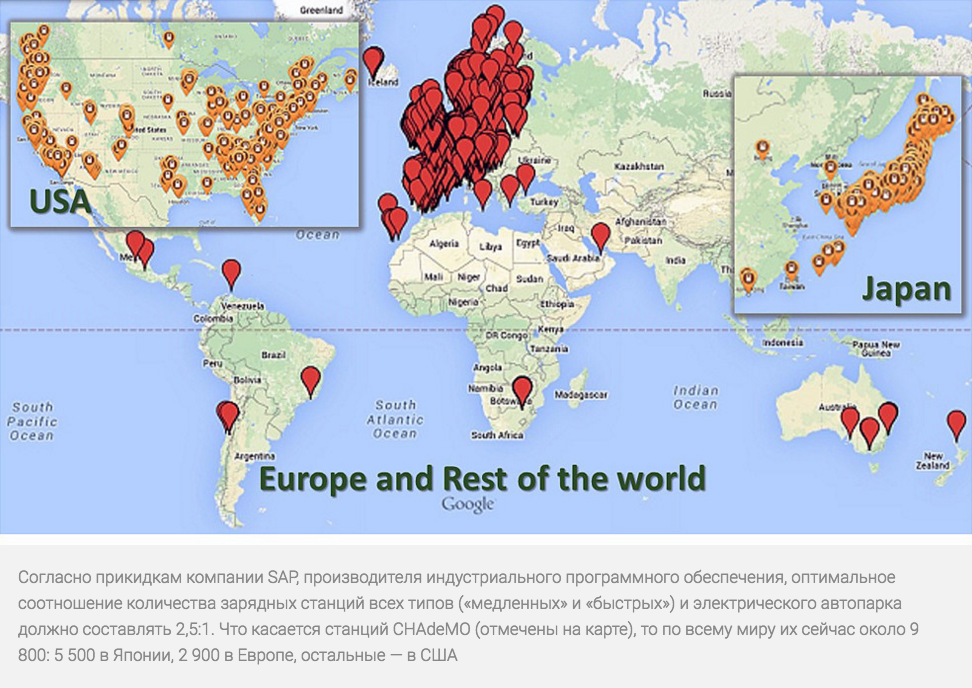The height and width of the screenshot is (688, 972).
Task: Click the red marker over Iceland
Action: click(x=373, y=62)
